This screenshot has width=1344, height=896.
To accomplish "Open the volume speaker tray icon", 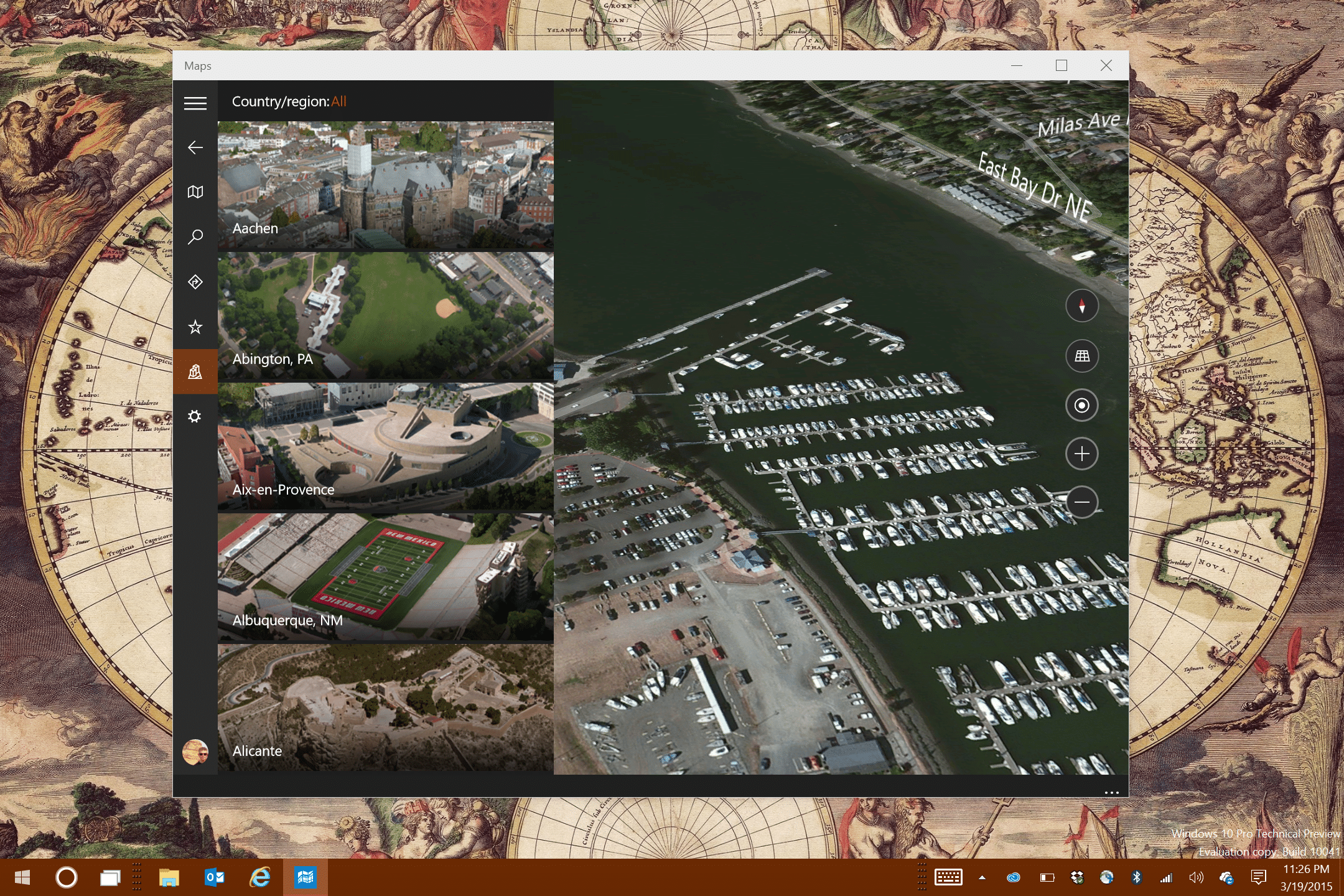I will [1196, 877].
